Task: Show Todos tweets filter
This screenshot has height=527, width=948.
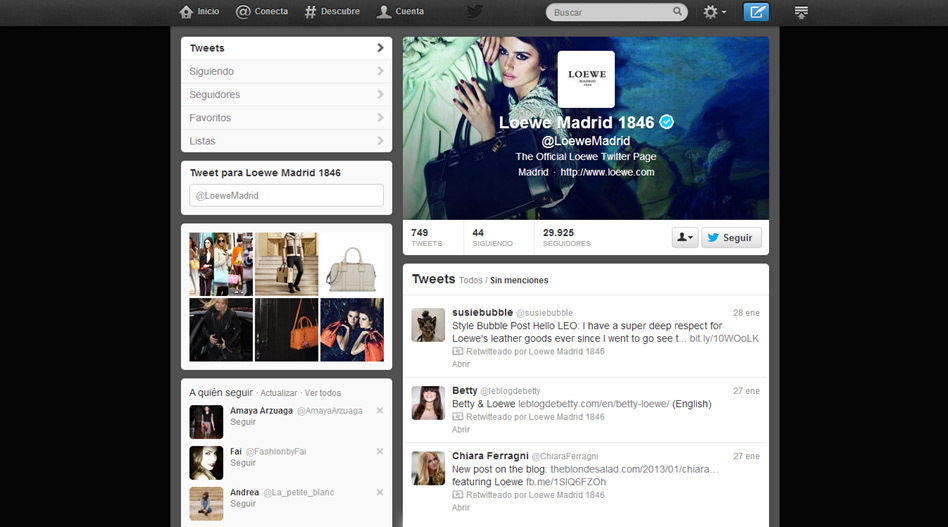Action: (470, 280)
